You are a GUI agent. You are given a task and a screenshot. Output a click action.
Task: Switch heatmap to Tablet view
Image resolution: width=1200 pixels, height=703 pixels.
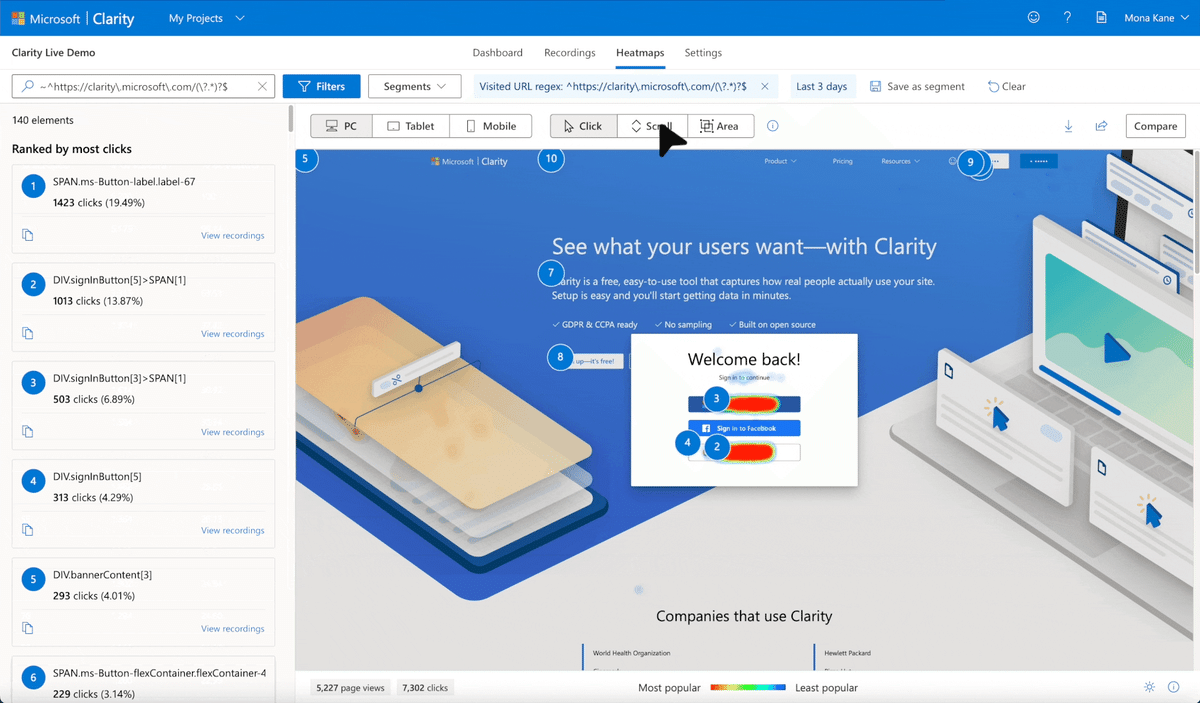coord(410,126)
